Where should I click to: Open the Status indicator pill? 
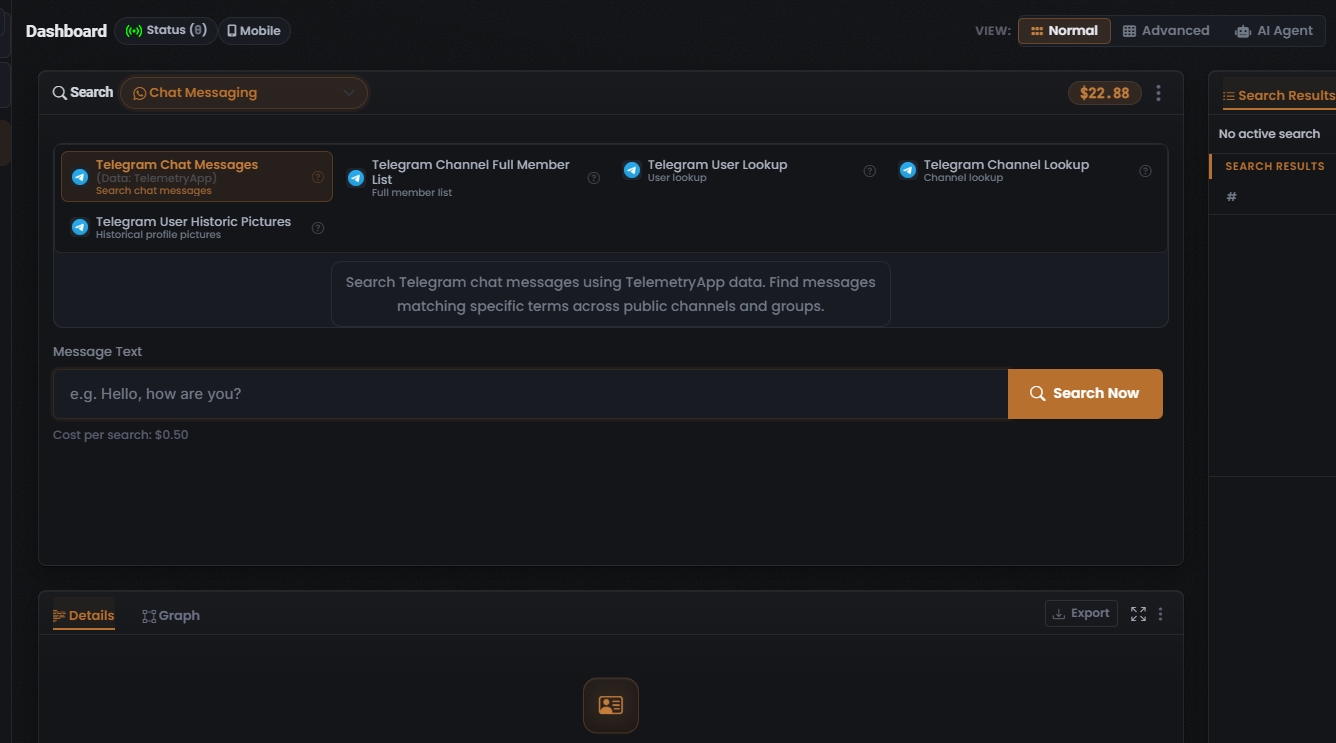click(x=166, y=31)
